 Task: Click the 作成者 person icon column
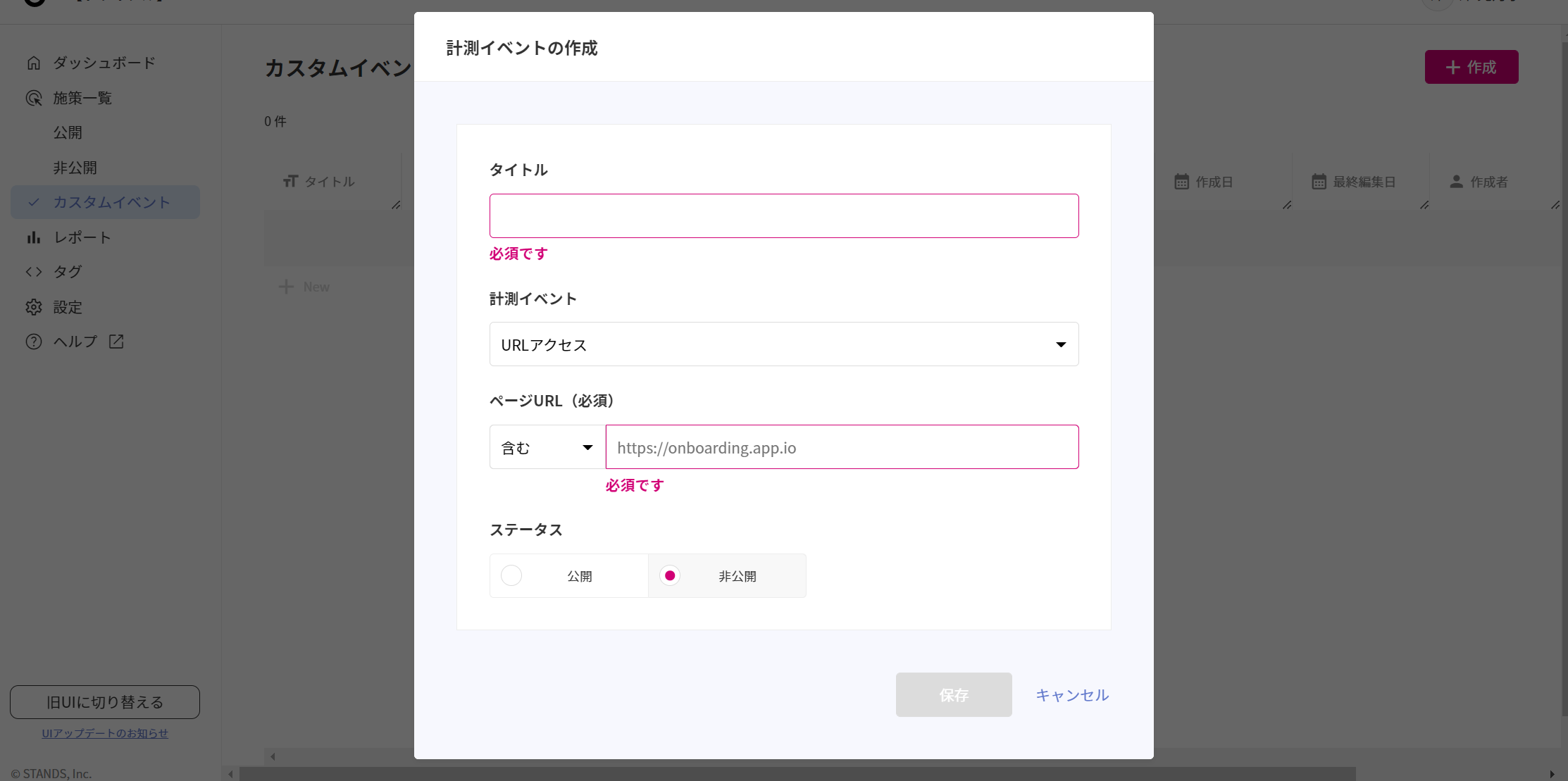coord(1456,182)
